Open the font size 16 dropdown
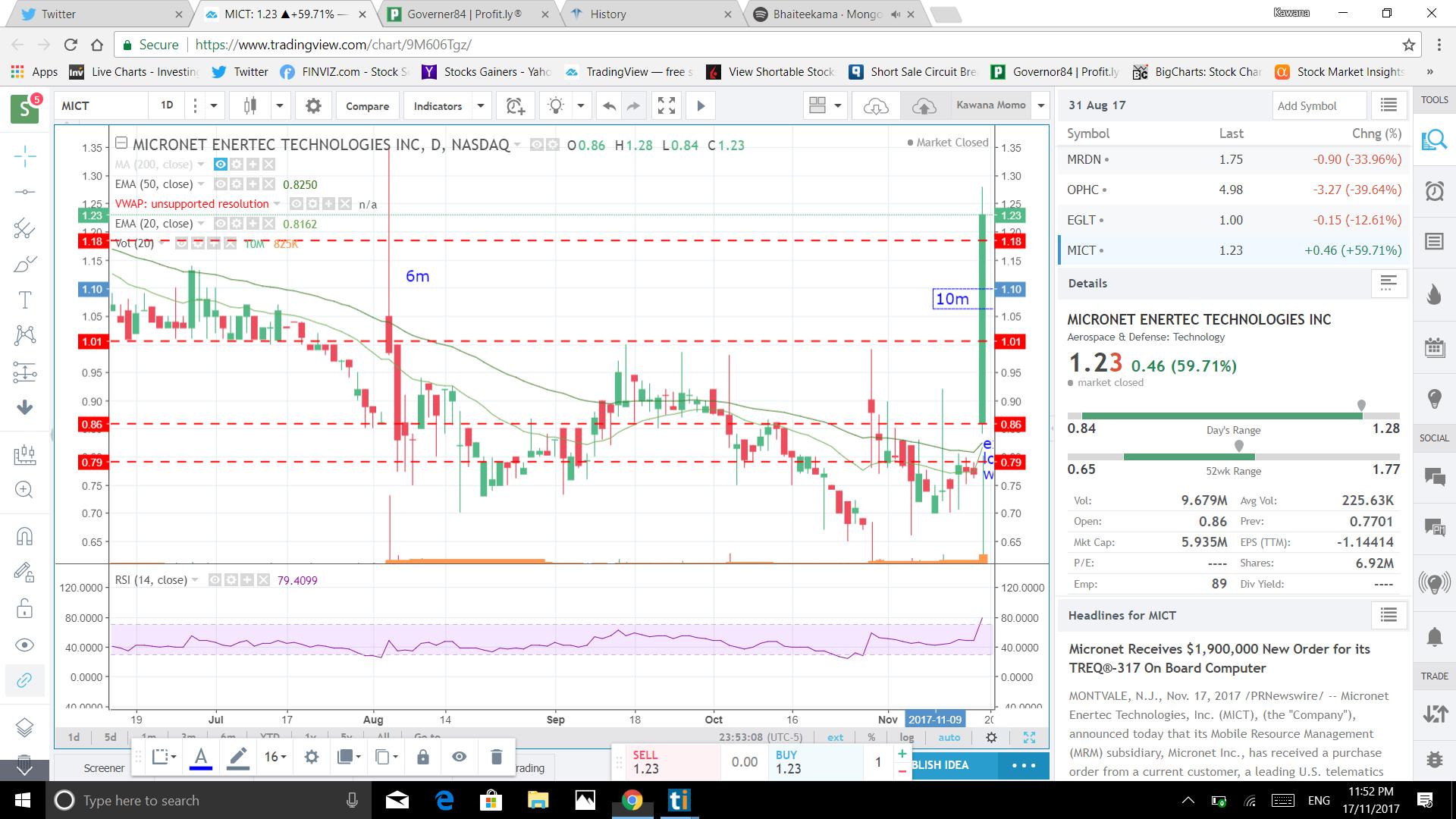The image size is (1456, 819). tap(275, 757)
